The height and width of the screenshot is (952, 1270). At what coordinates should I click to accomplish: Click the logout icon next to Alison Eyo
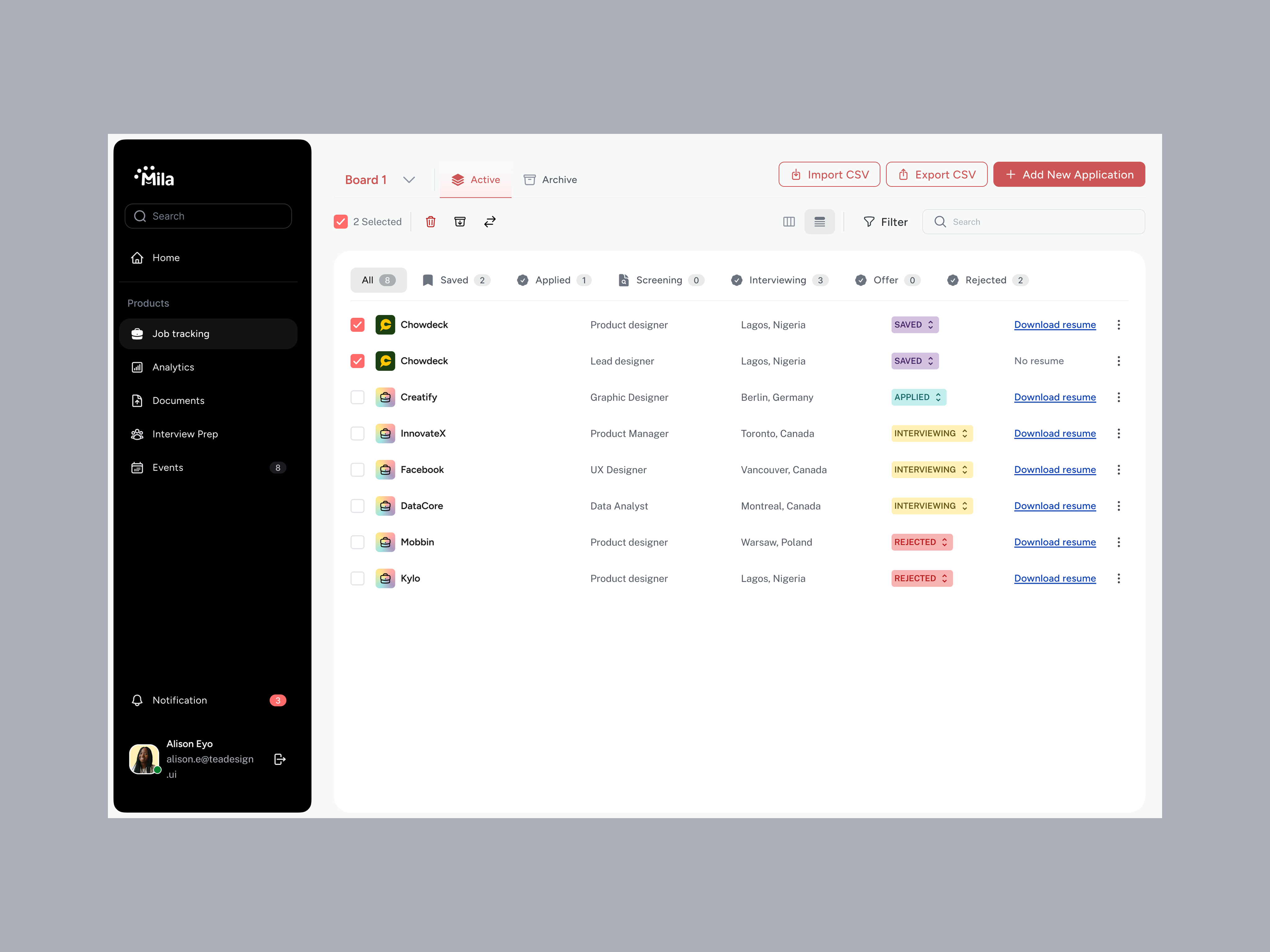pos(280,759)
